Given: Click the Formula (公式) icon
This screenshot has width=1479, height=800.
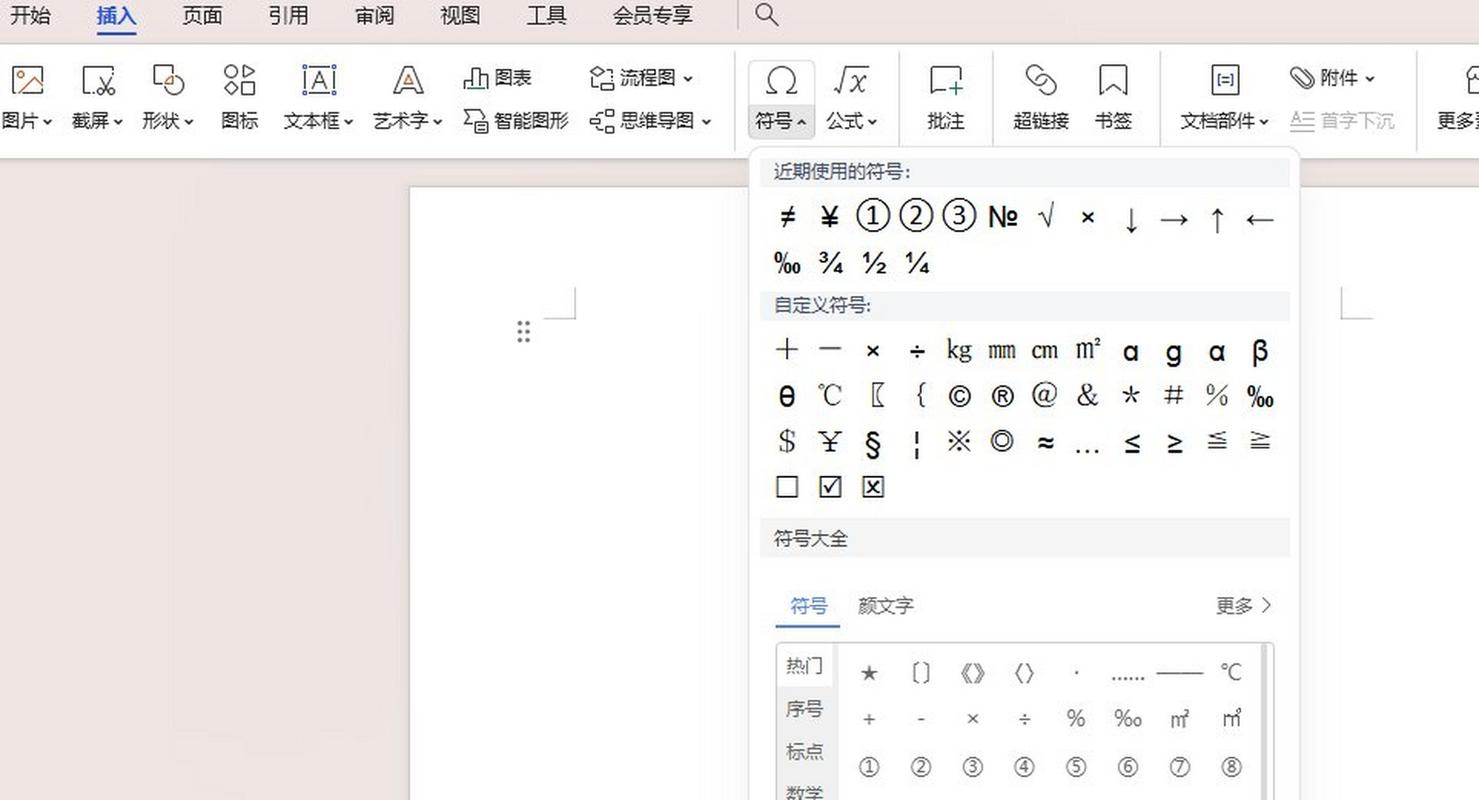Looking at the screenshot, I should (x=851, y=80).
